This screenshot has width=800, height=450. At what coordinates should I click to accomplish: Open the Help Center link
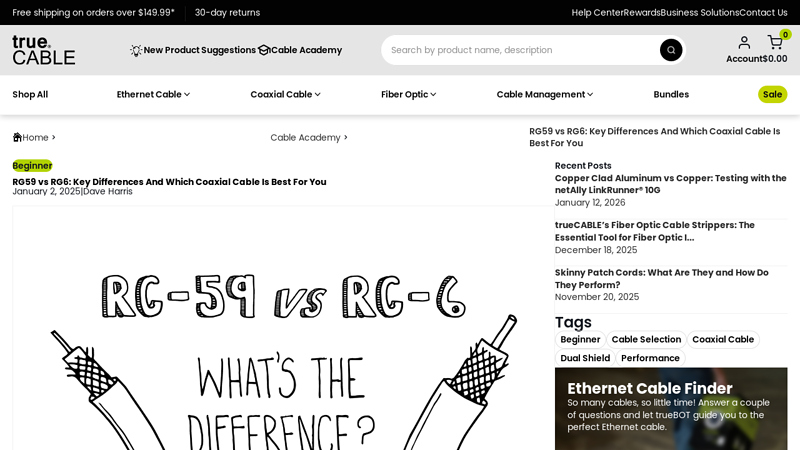[597, 13]
